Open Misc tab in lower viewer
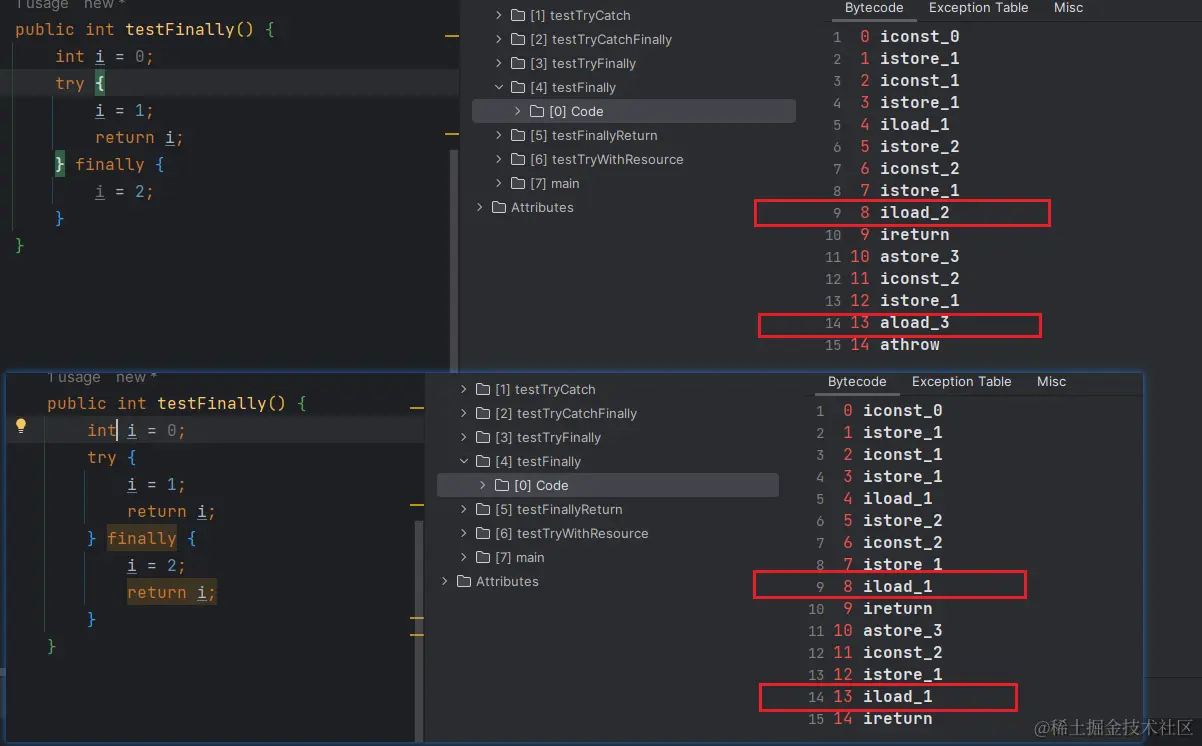This screenshot has height=746, width=1202. pos(1052,382)
